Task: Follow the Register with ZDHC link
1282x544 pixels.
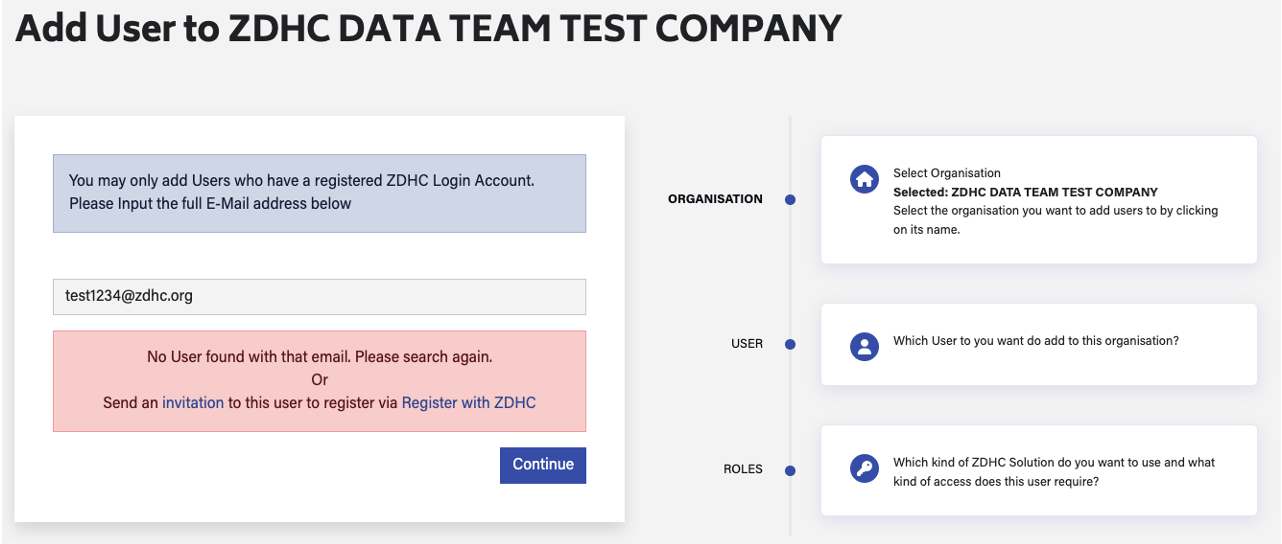Action: (469, 403)
